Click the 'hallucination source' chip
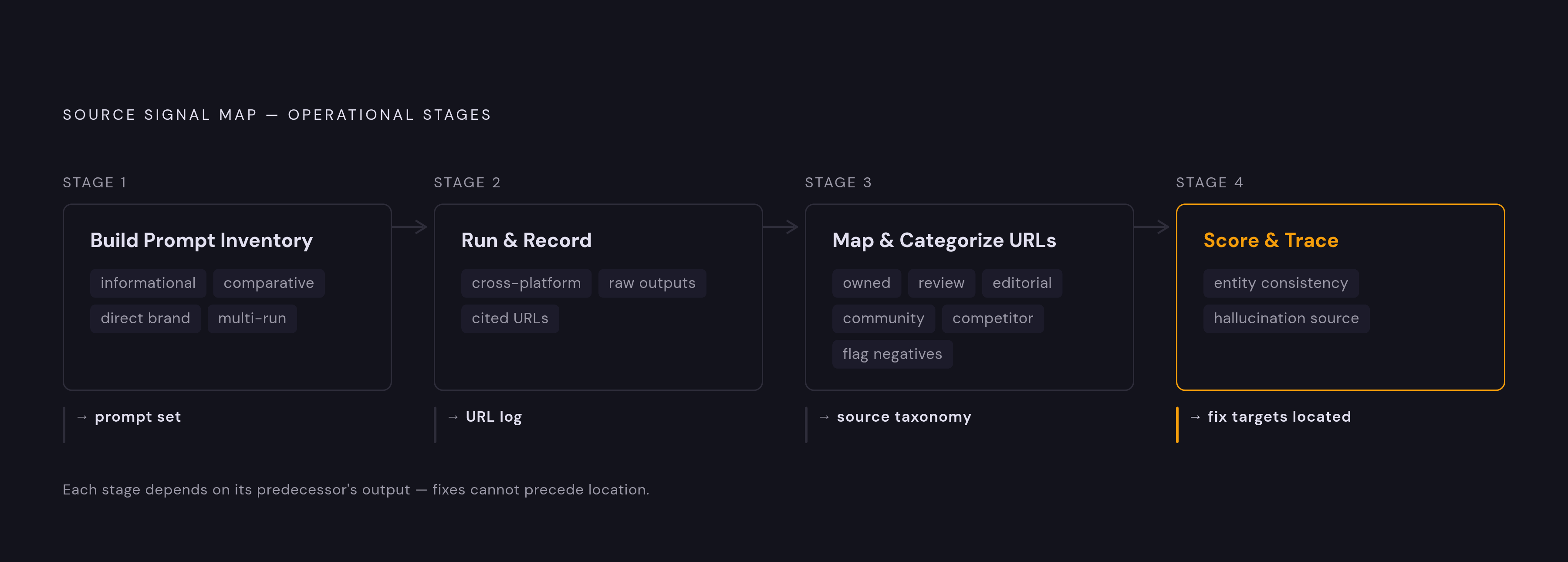The image size is (1568, 562). [x=1286, y=318]
